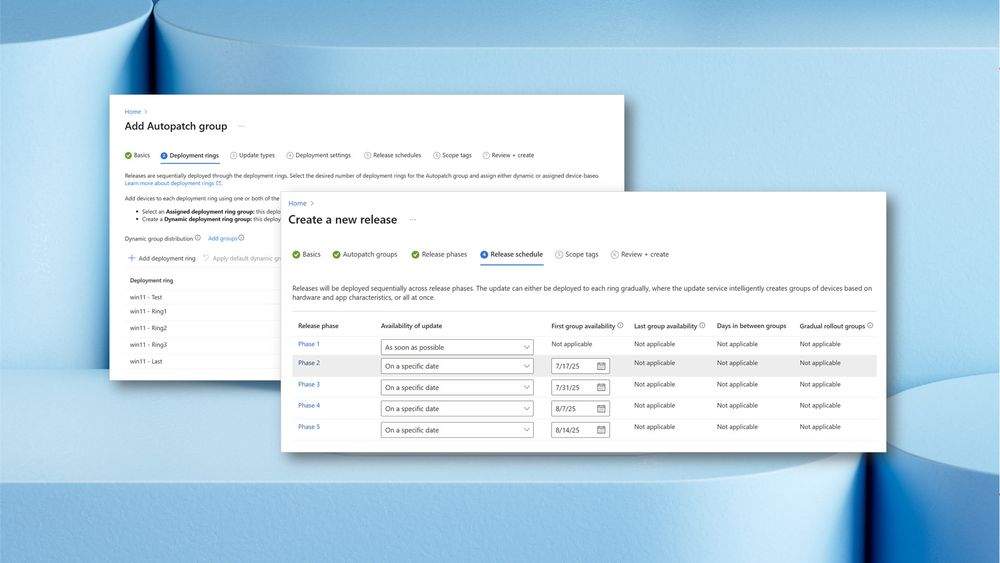This screenshot has width=1000, height=563.
Task: Open calendar picker for Phase 4 date
Action: point(601,409)
